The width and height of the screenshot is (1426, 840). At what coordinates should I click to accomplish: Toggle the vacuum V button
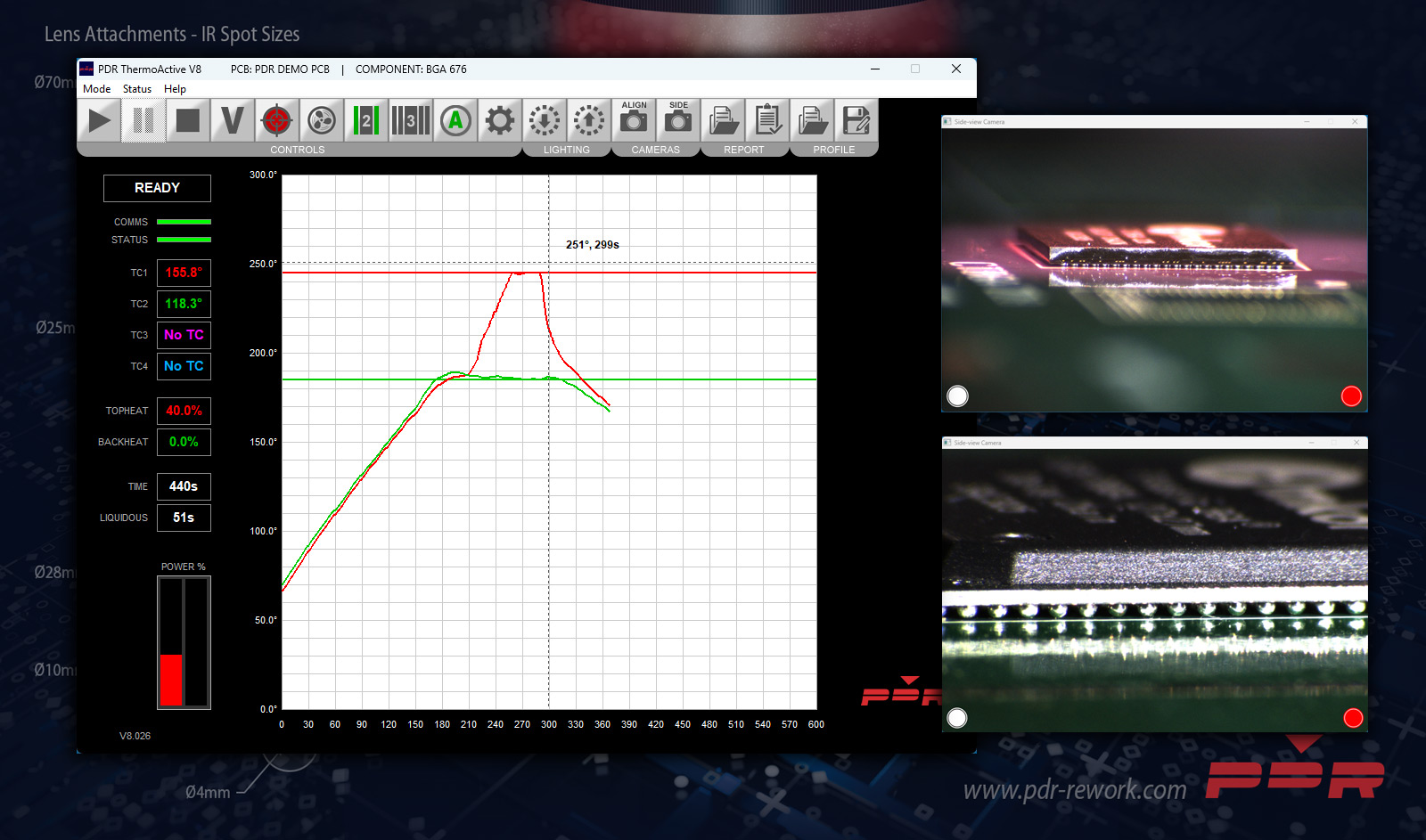pos(233,120)
